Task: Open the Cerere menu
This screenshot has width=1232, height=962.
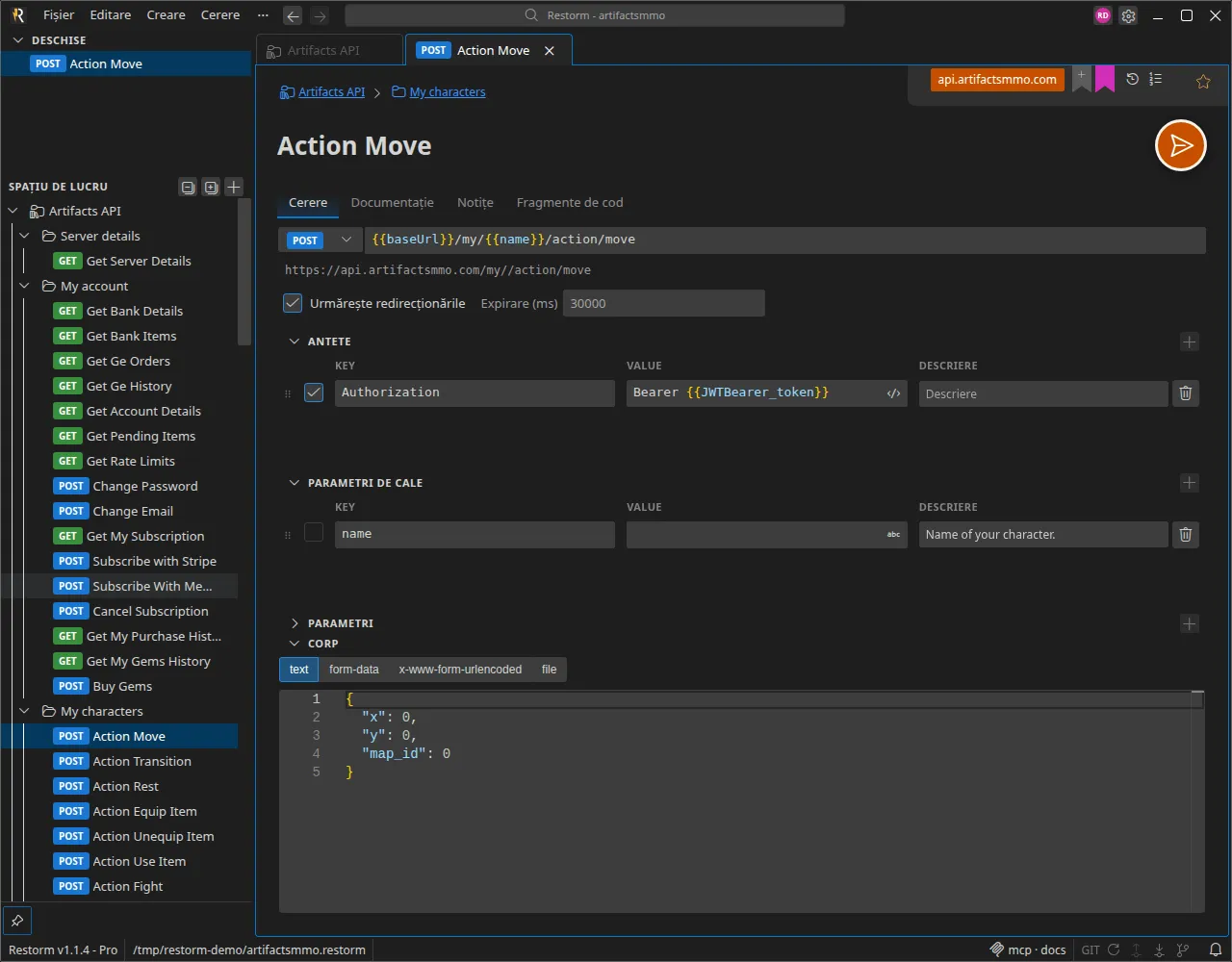Action: [220, 15]
